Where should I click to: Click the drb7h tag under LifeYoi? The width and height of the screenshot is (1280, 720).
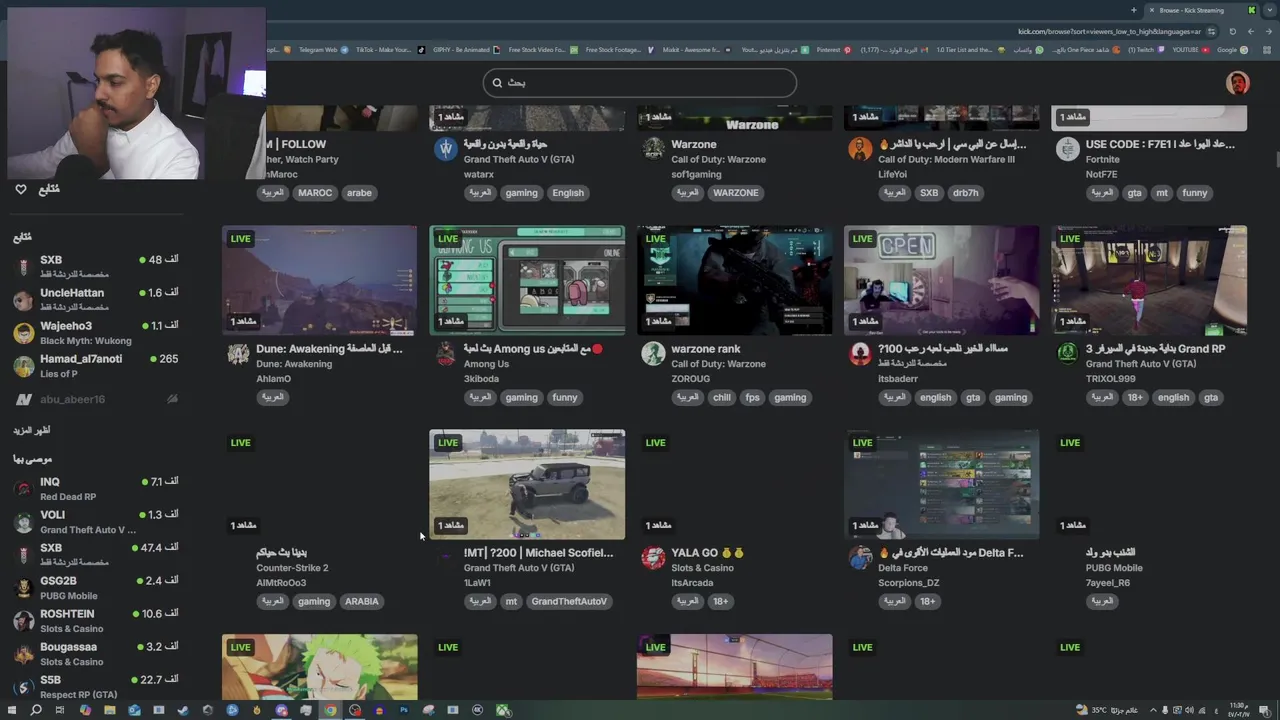click(966, 193)
